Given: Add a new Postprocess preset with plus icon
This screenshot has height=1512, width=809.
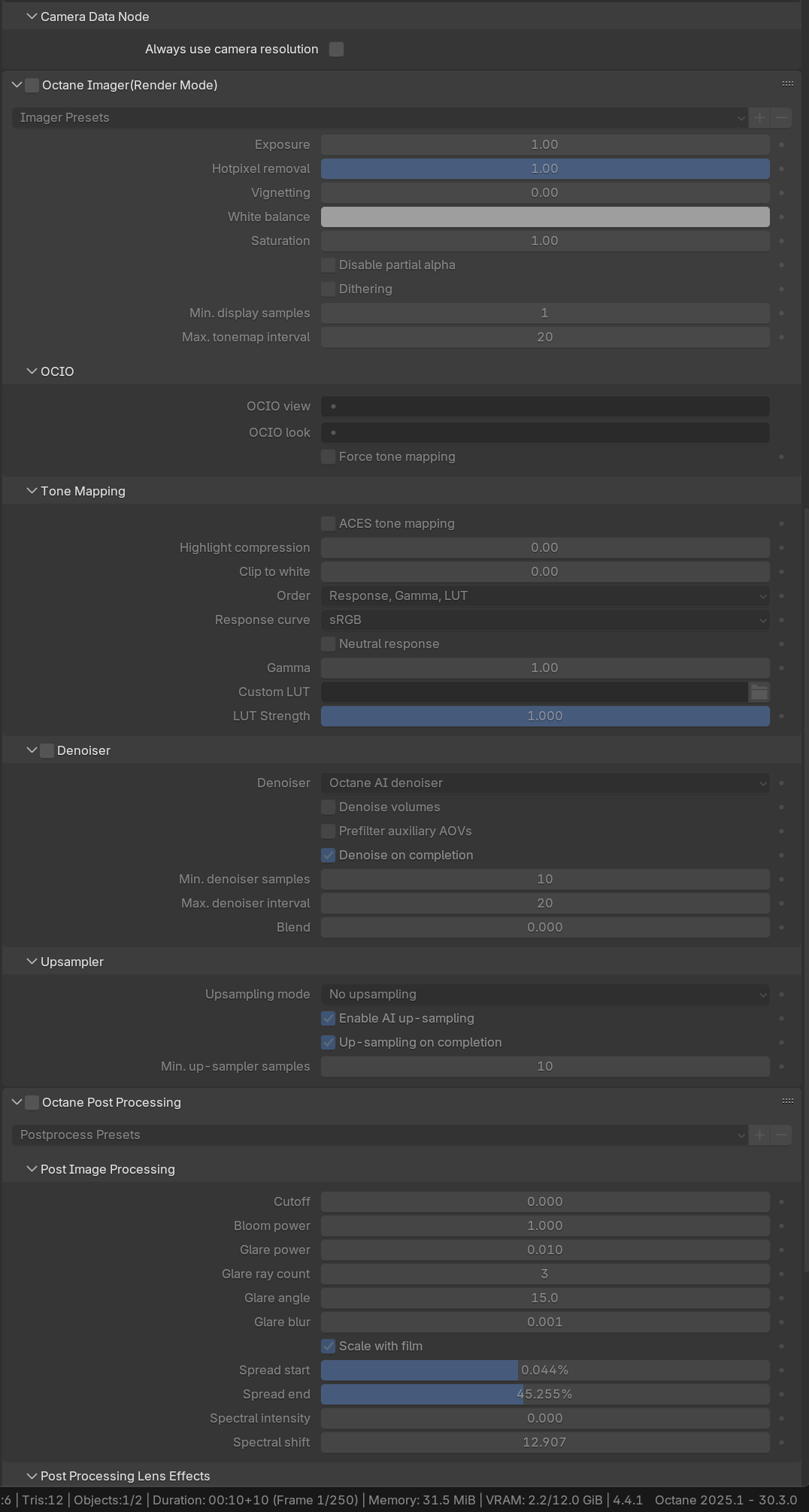Looking at the screenshot, I should point(759,1135).
